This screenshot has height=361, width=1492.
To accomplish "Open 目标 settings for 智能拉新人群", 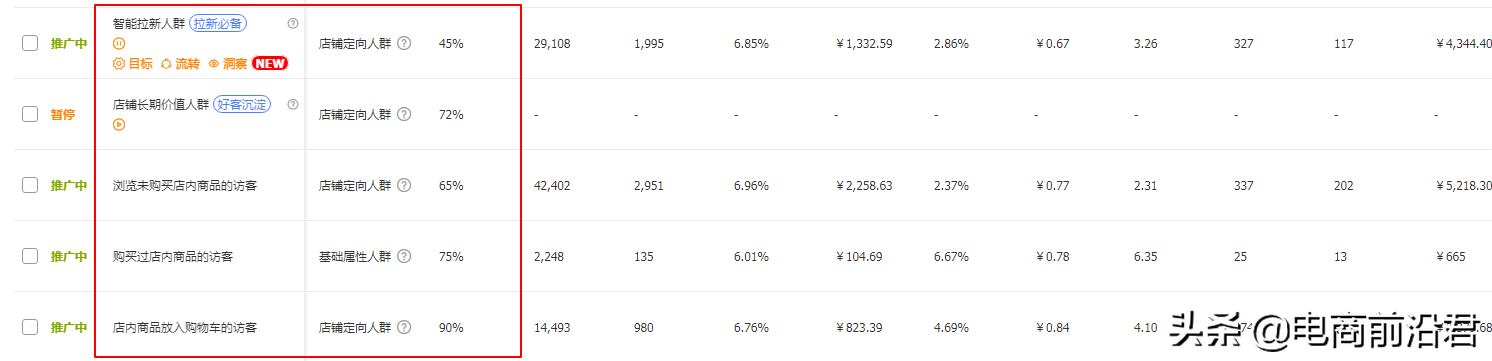I will [x=133, y=63].
